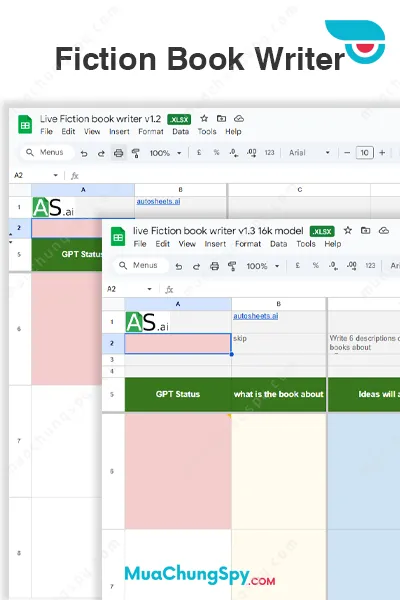Open View menu in v1.2 window
400x600 pixels.
(92, 131)
